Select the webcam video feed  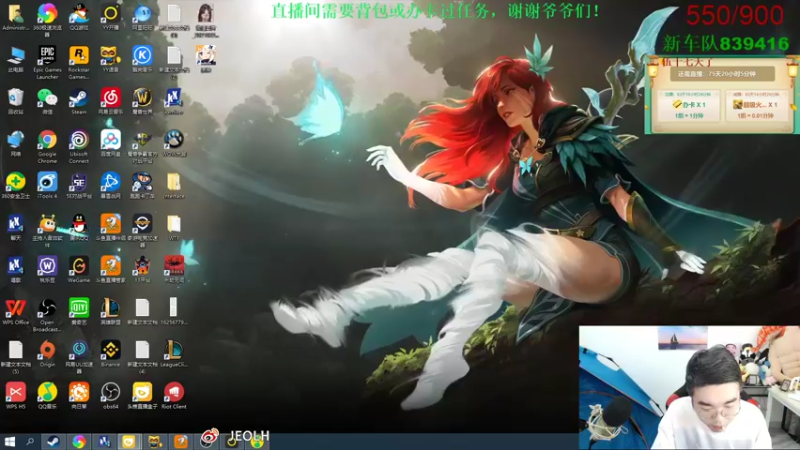(689, 388)
